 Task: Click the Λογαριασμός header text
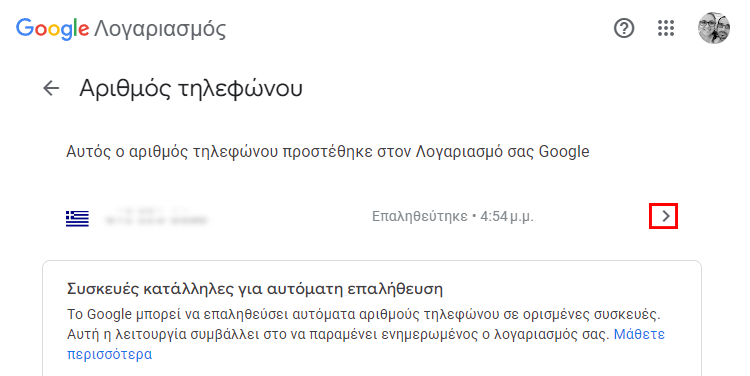coord(160,29)
